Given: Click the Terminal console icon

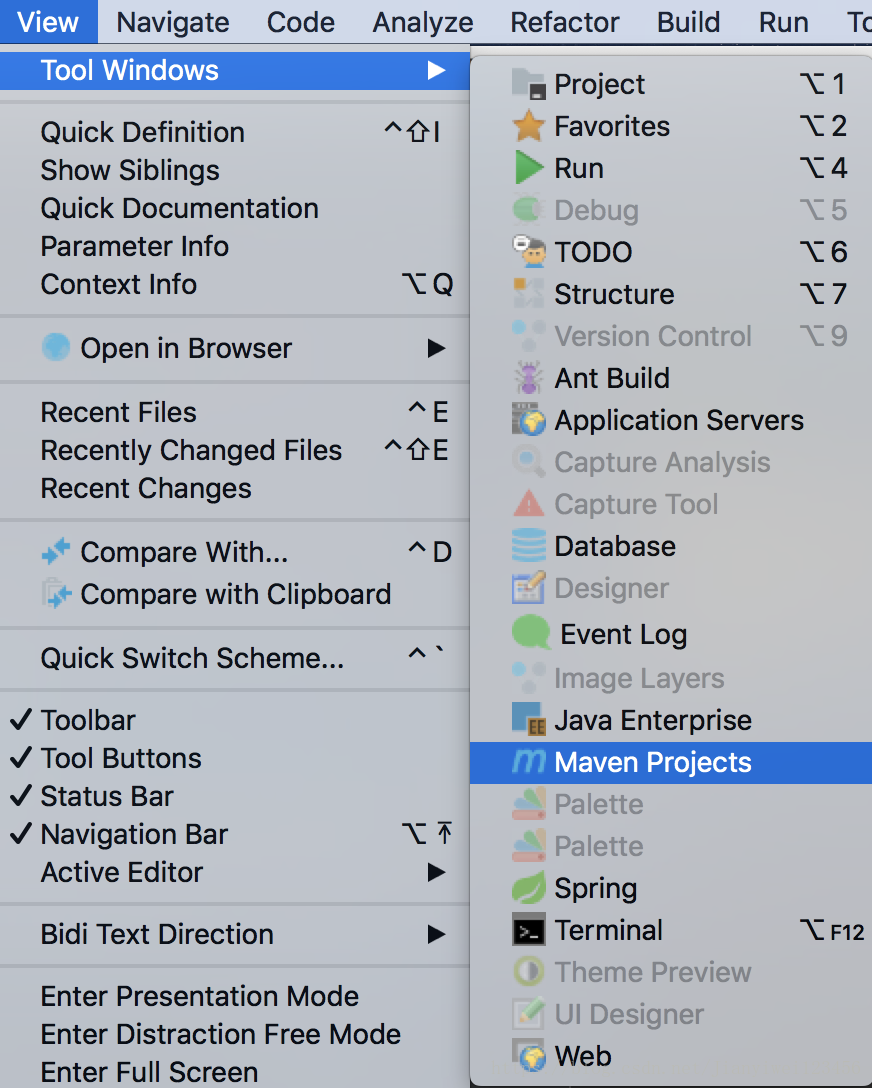Looking at the screenshot, I should (529, 930).
